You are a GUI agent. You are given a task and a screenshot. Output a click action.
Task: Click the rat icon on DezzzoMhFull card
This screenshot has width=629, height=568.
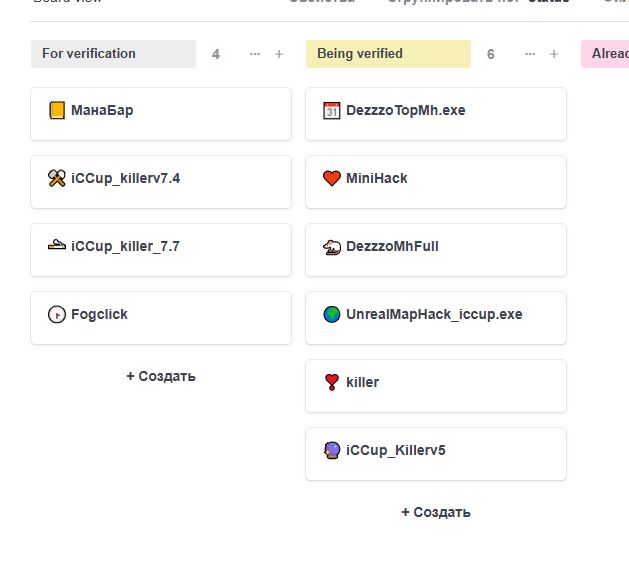coord(332,247)
